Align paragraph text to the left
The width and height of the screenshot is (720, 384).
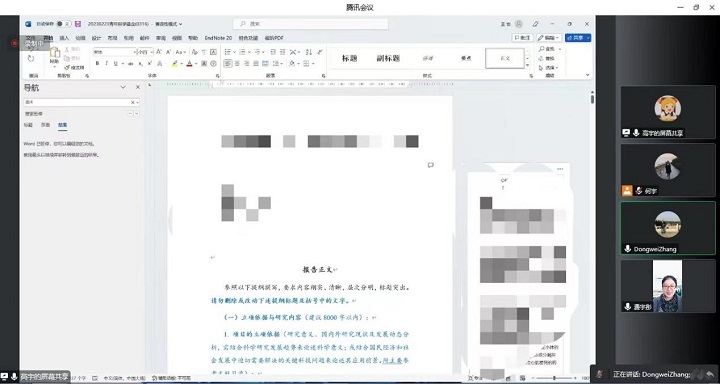coord(228,64)
